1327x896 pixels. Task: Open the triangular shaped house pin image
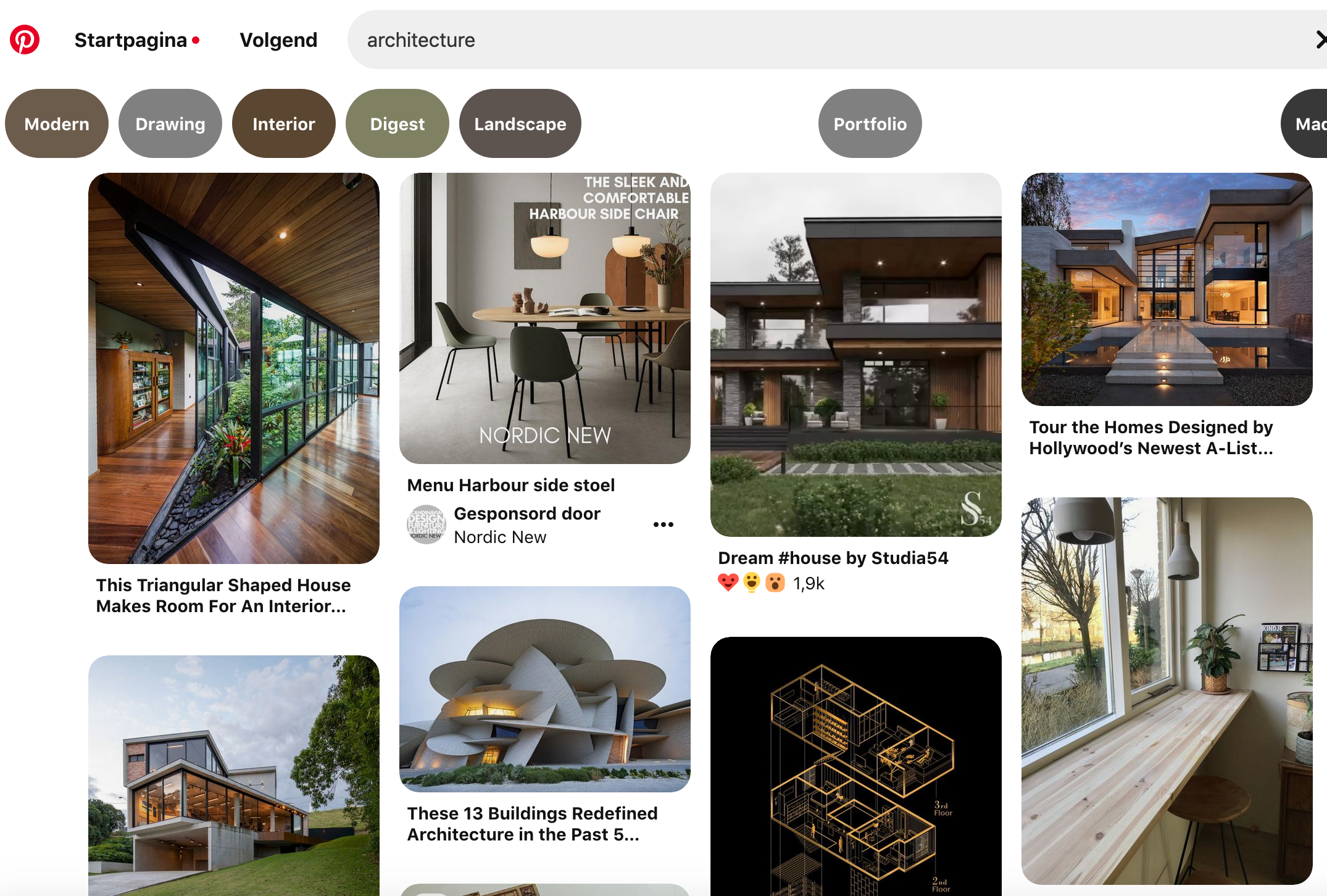(234, 368)
